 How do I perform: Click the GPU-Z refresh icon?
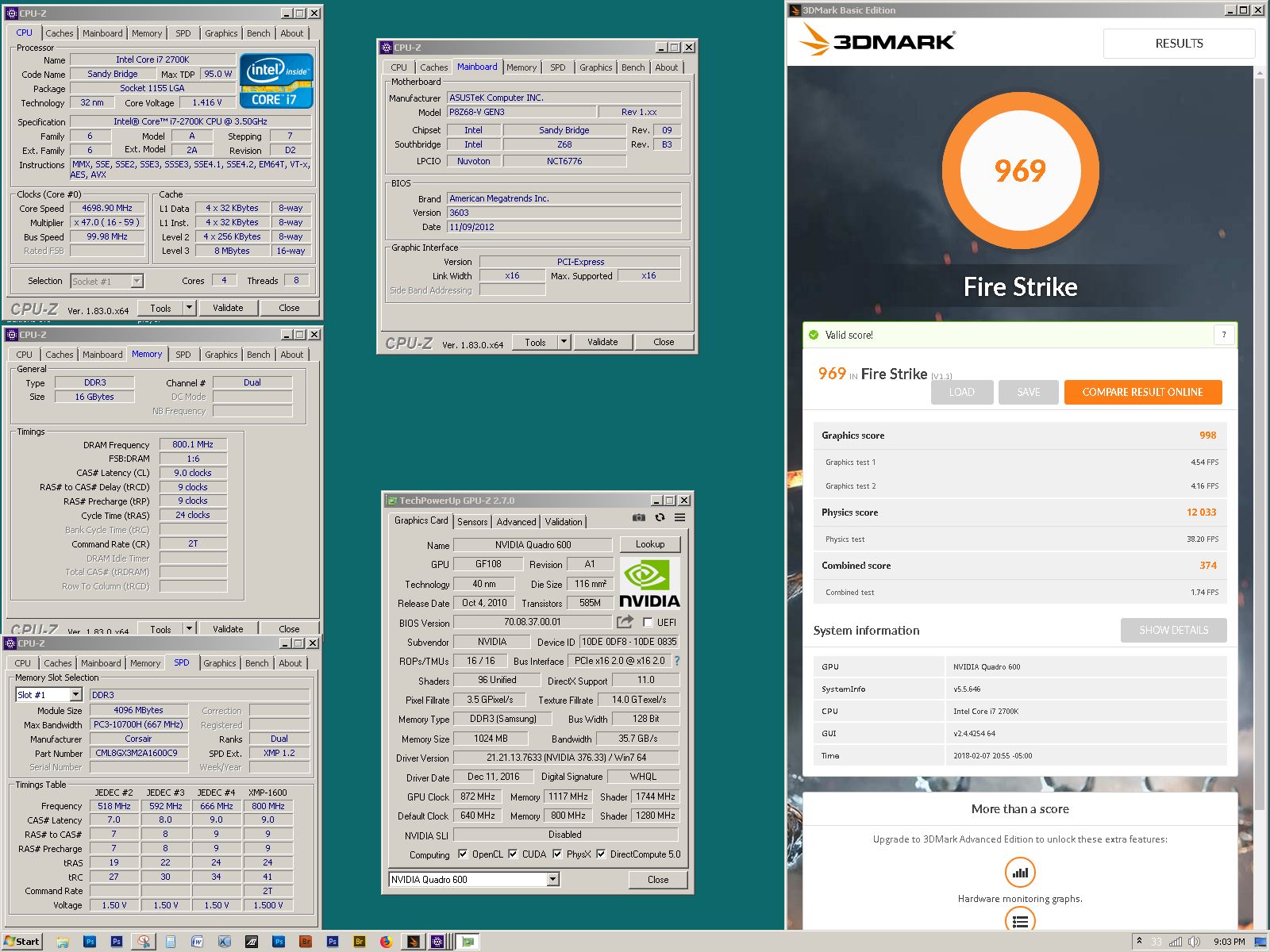tap(660, 517)
